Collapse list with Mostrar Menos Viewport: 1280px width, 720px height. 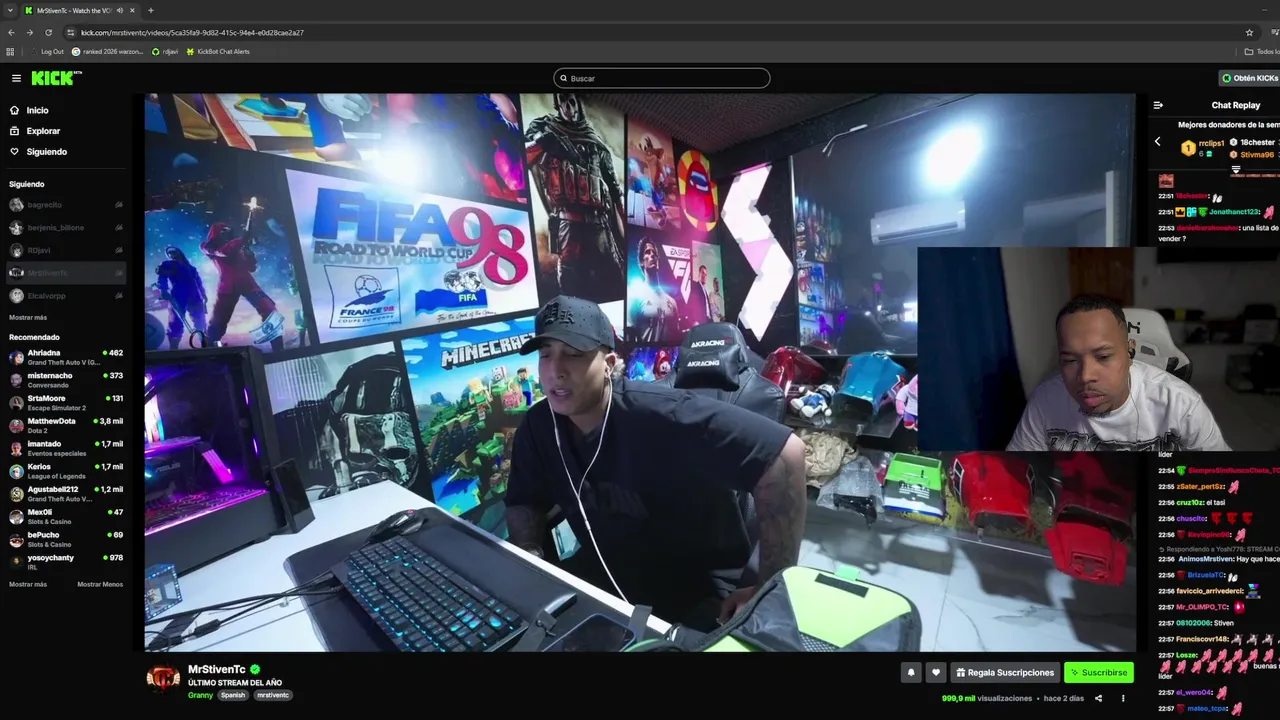click(x=100, y=584)
